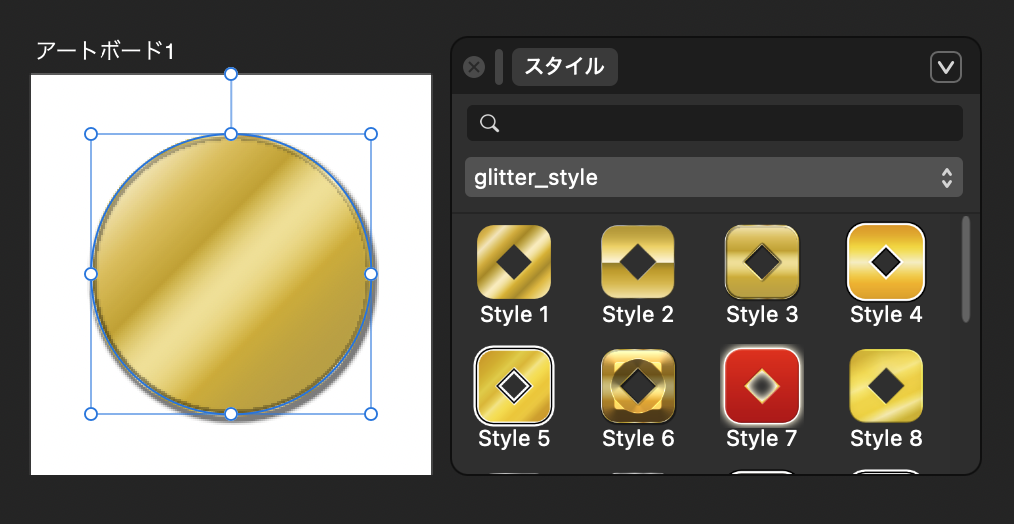Select the Style 5 outlined swatch
The width and height of the screenshot is (1014, 524).
click(x=513, y=386)
